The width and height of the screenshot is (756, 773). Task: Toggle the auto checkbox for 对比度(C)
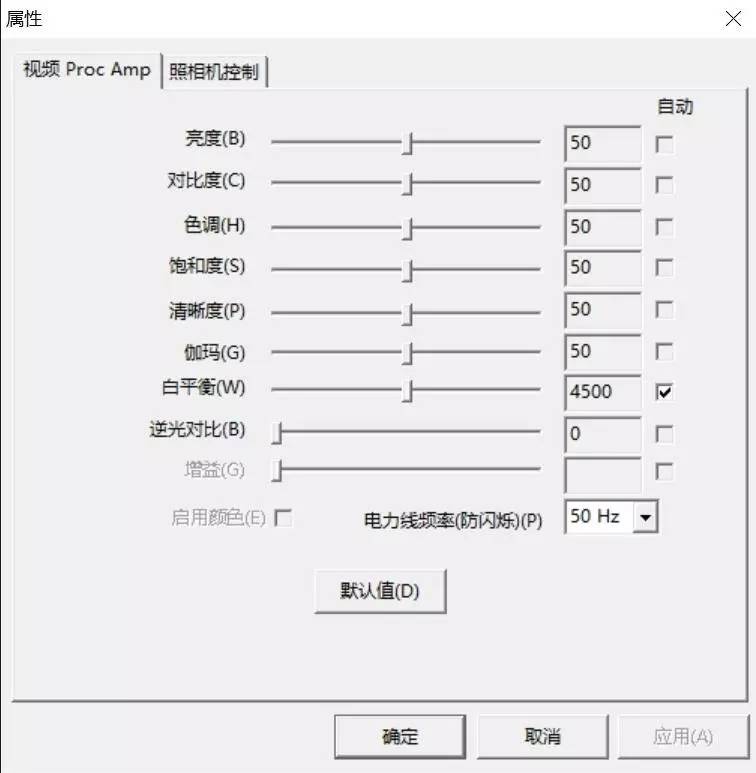pos(664,185)
